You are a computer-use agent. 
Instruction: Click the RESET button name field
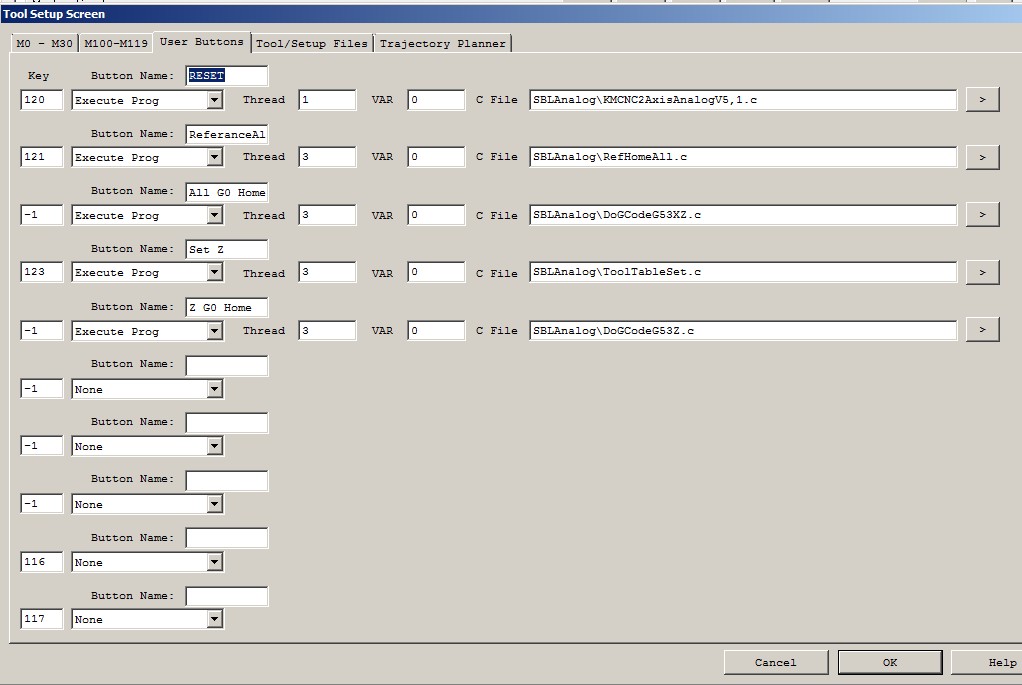click(227, 76)
